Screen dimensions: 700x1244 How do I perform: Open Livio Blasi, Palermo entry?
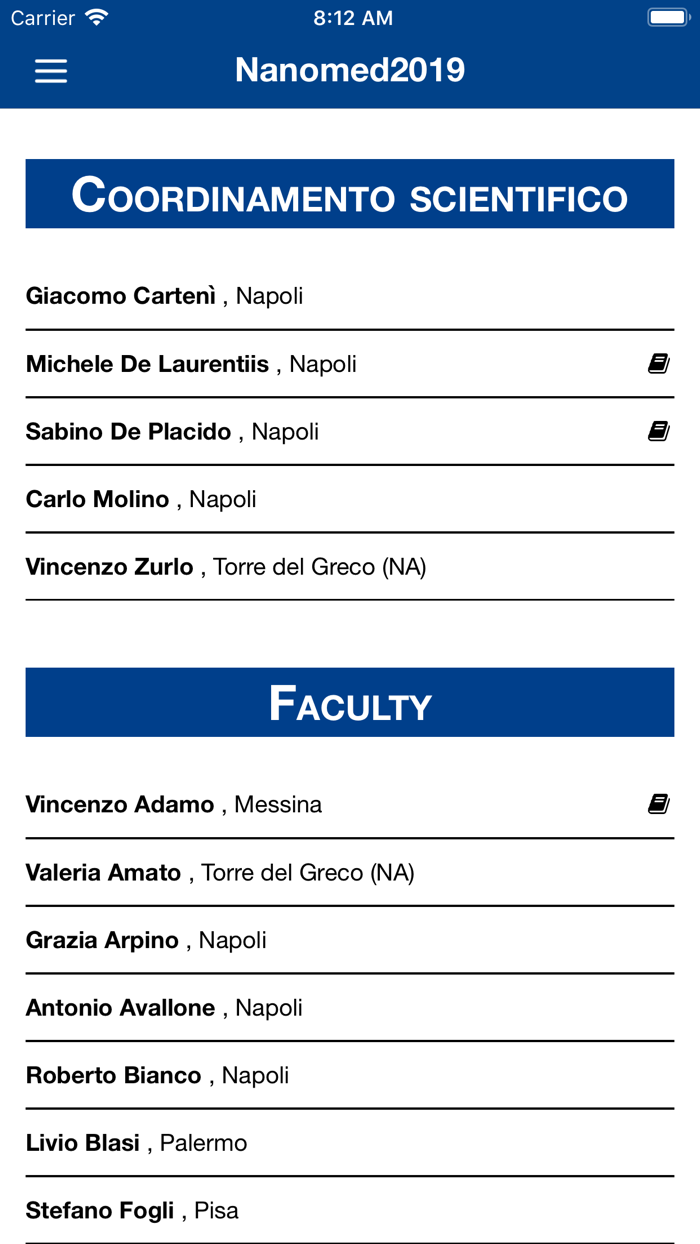click(x=136, y=1143)
